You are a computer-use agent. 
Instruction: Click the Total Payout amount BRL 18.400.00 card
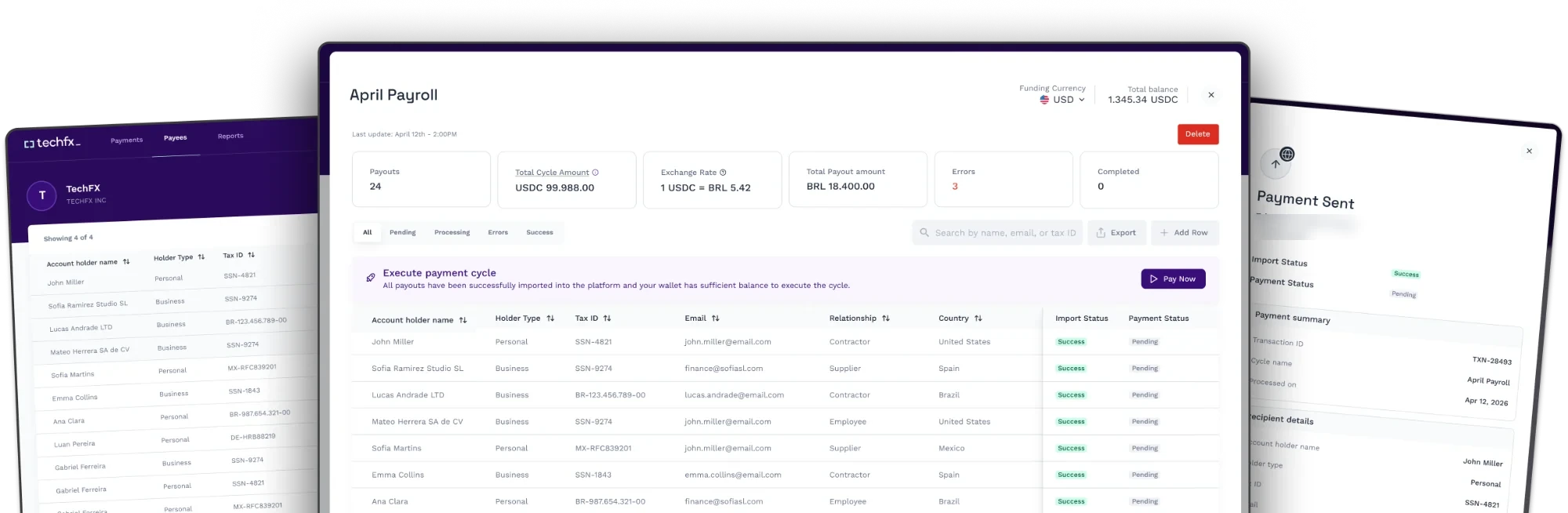coord(858,180)
